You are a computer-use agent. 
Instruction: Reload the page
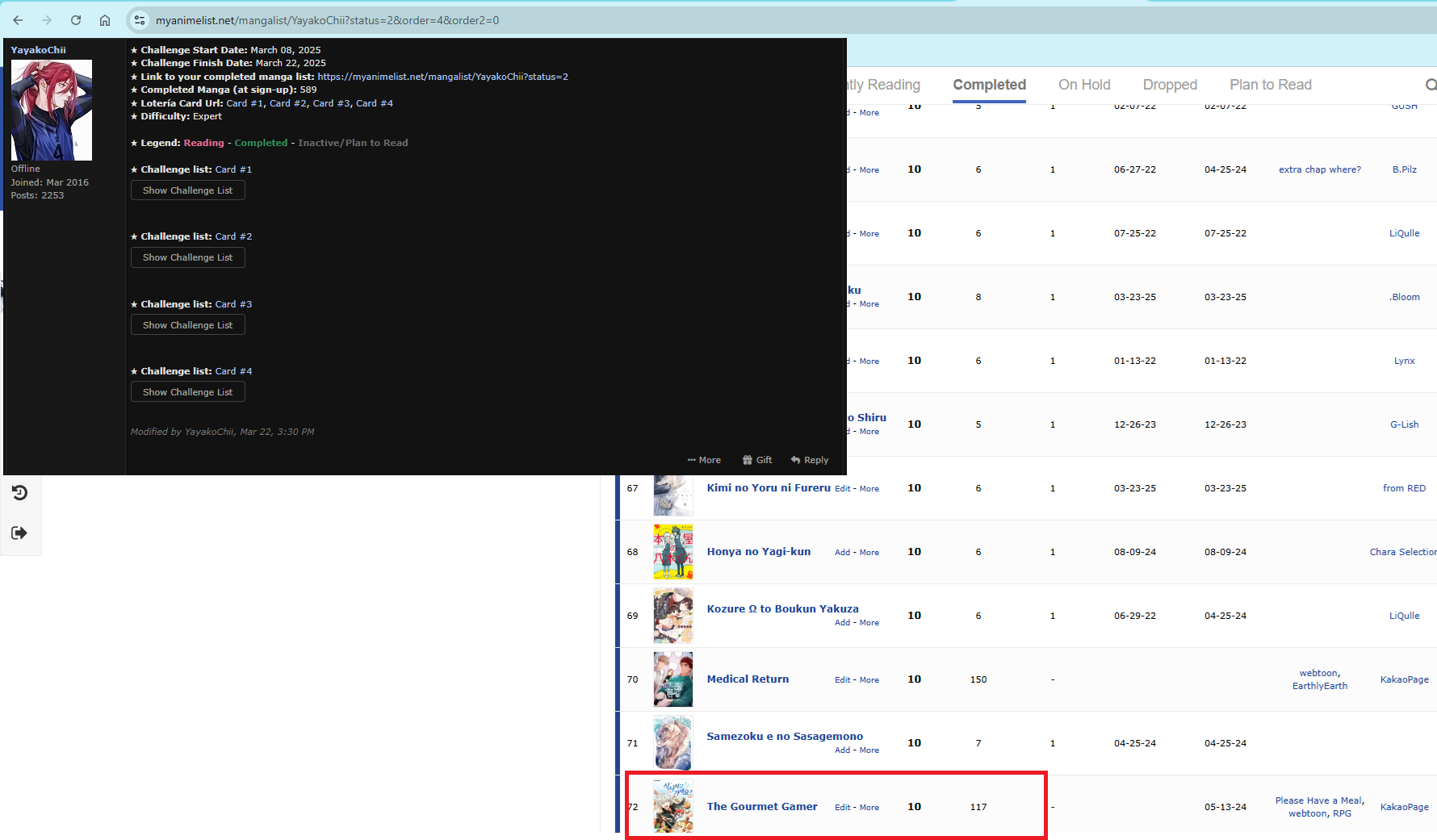76,20
